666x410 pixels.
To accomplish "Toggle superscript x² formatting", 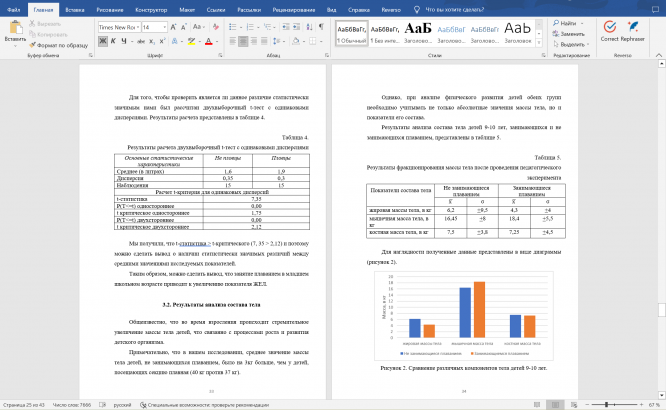I will point(162,41).
